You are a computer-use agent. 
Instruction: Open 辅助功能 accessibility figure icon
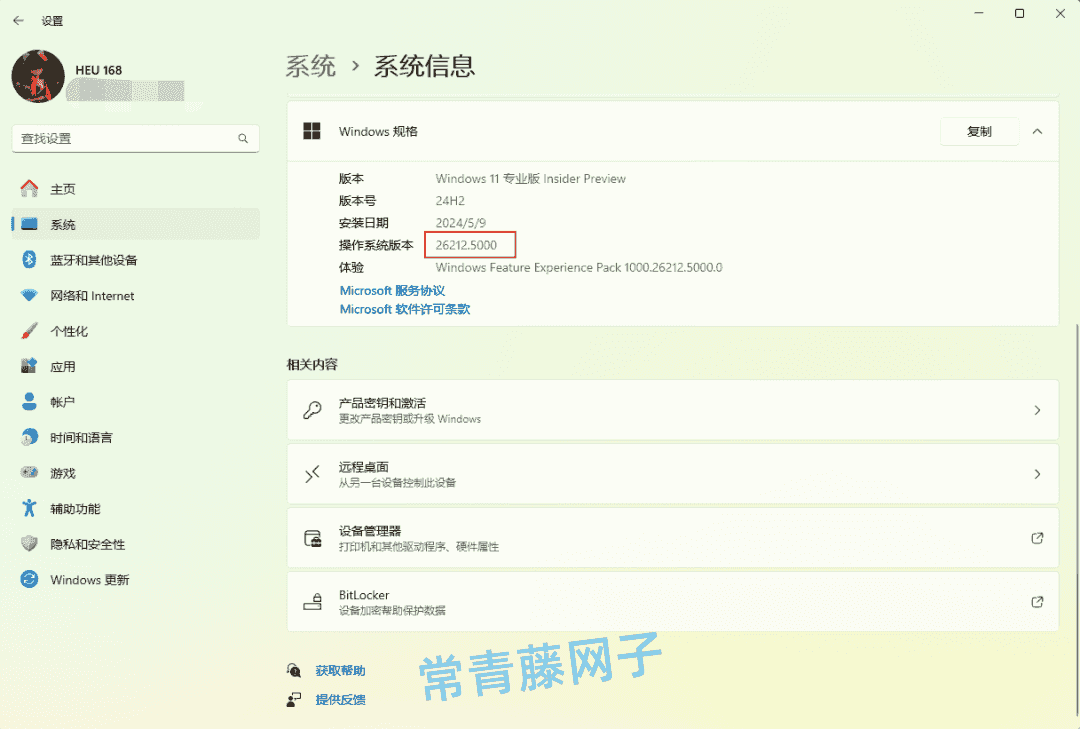(29, 509)
